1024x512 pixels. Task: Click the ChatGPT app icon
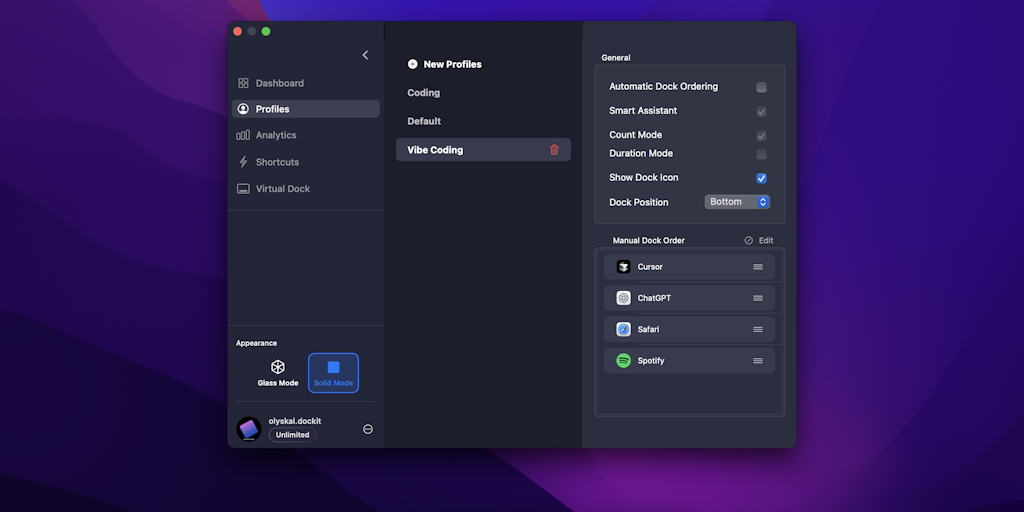[624, 298]
